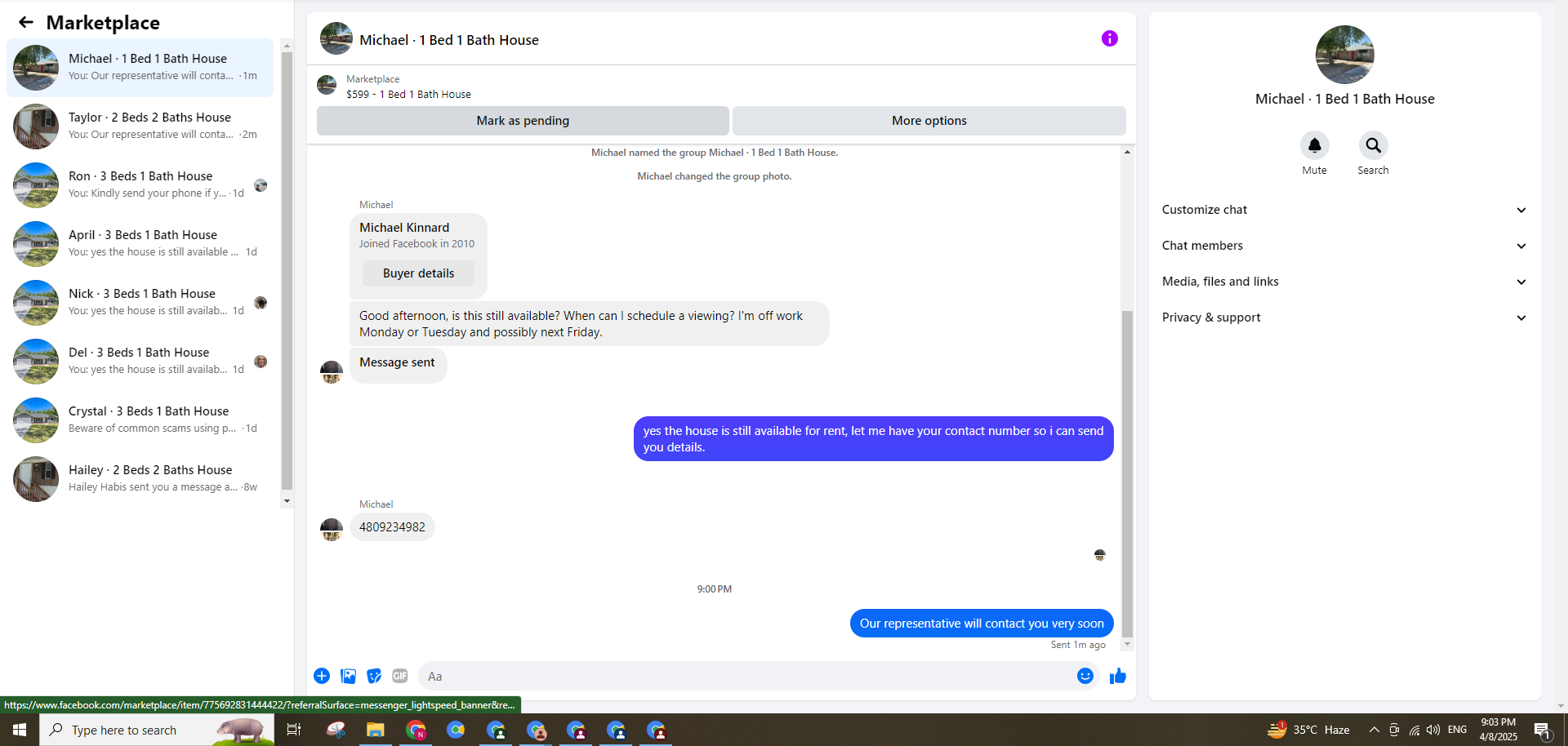Go back using the Marketplace arrow
This screenshot has width=1568, height=746.
tap(26, 22)
